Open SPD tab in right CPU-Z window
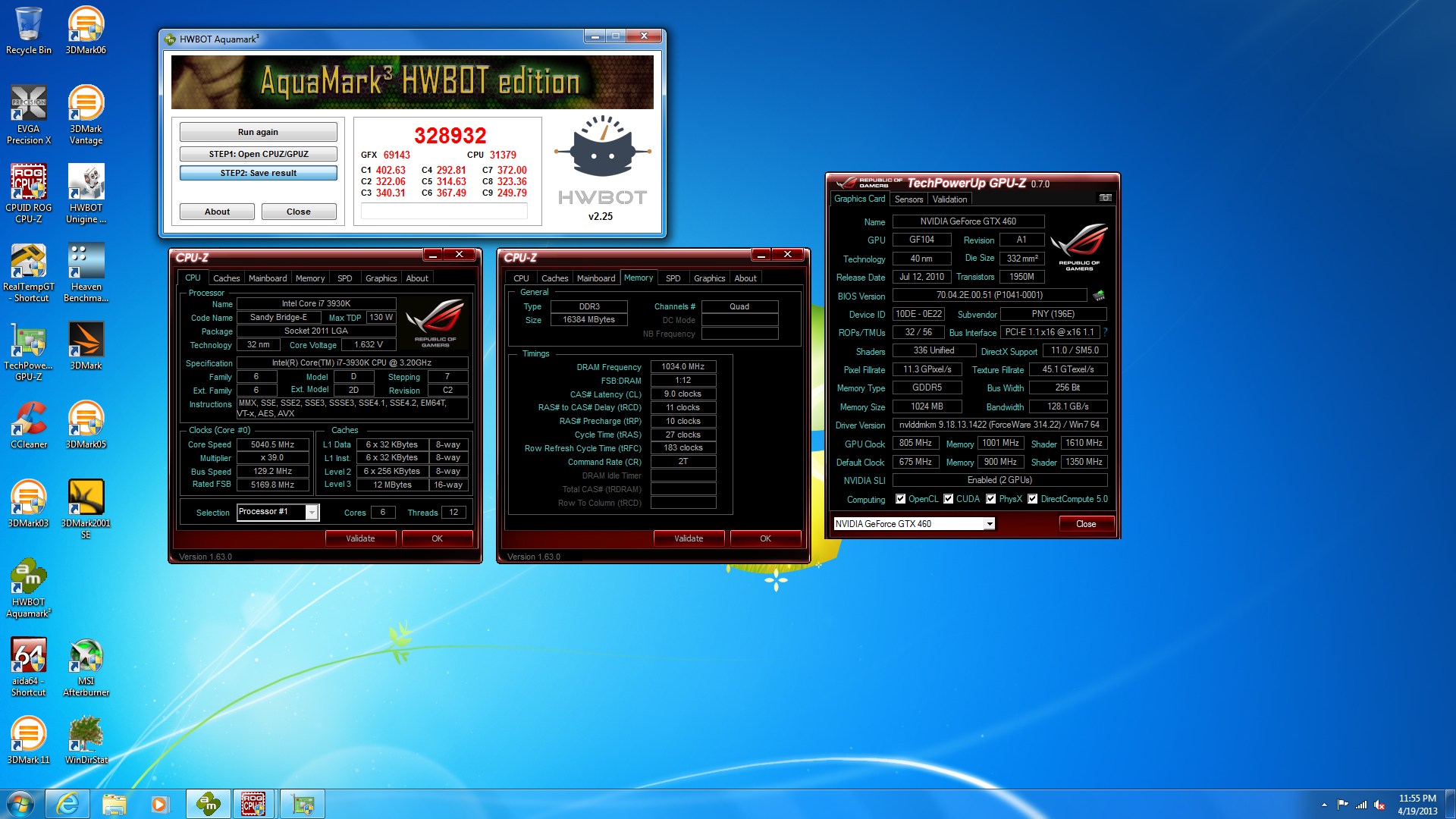 pyautogui.click(x=673, y=278)
